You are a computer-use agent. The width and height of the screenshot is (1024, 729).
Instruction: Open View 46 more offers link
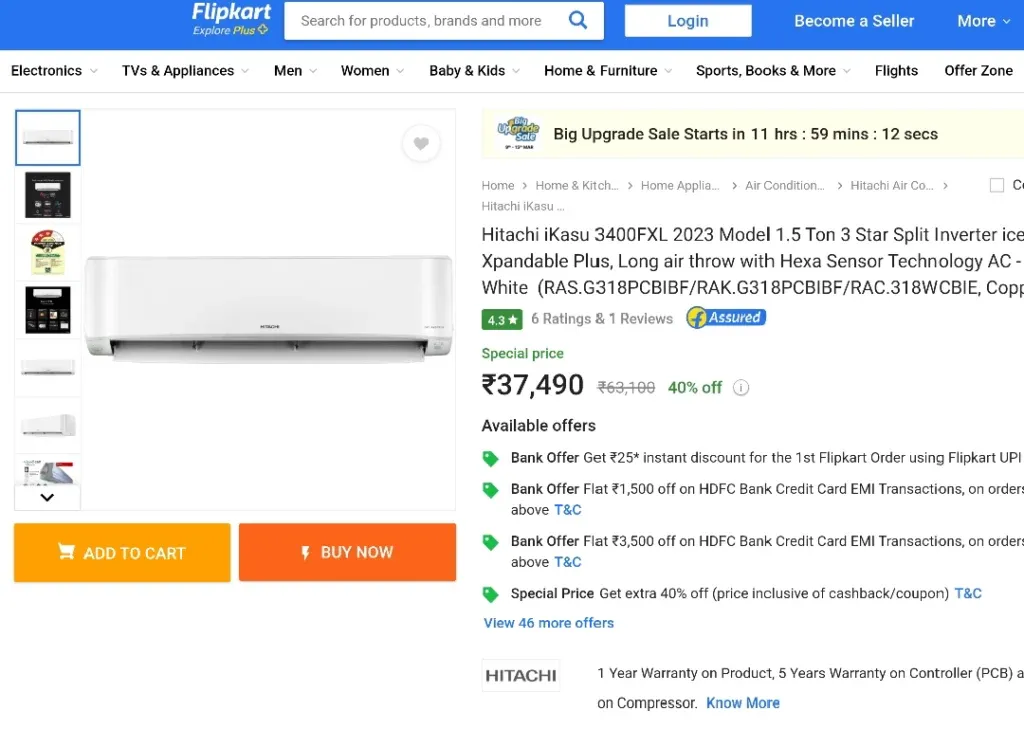pos(549,623)
